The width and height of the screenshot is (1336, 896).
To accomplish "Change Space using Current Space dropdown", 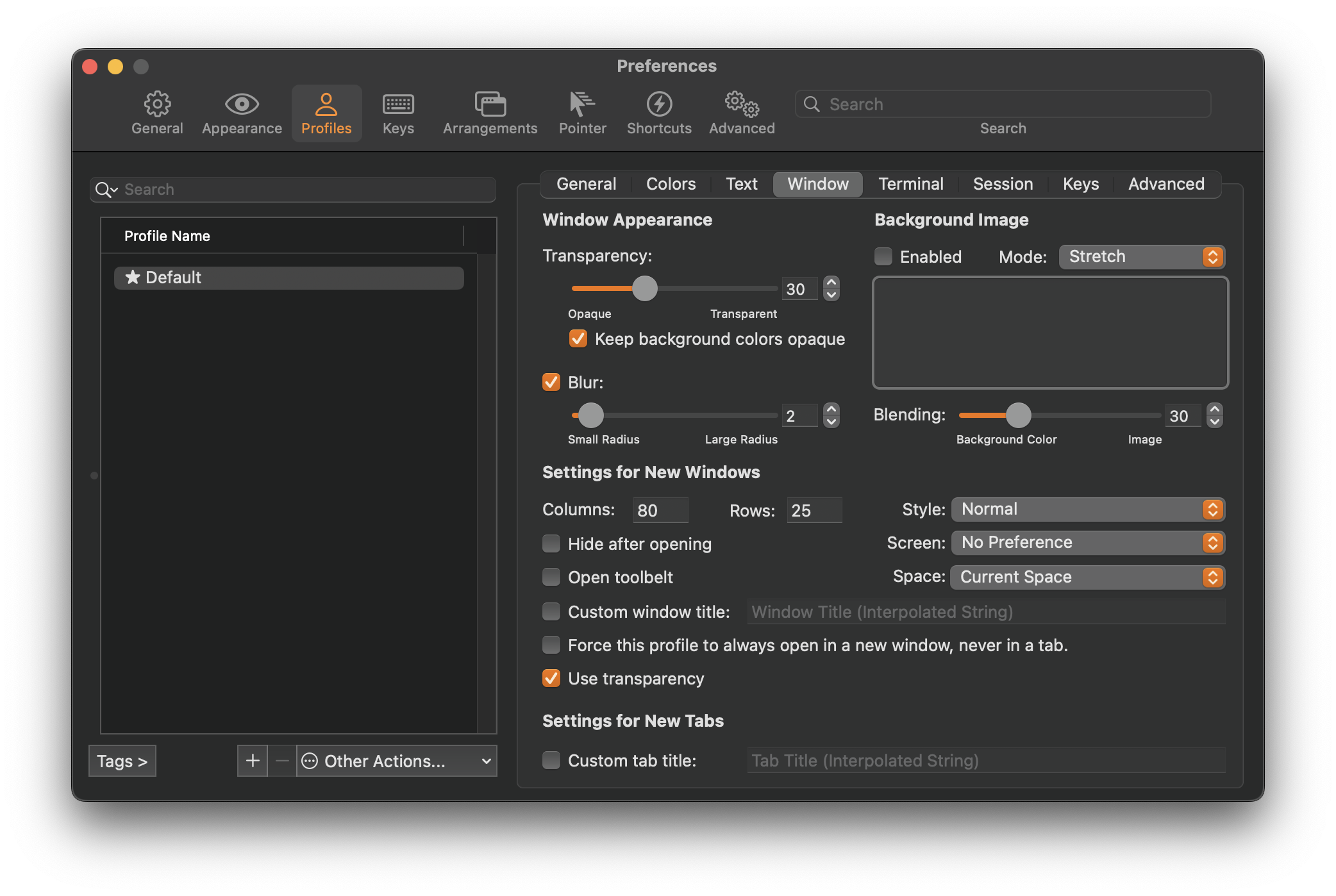I will [x=1087, y=577].
